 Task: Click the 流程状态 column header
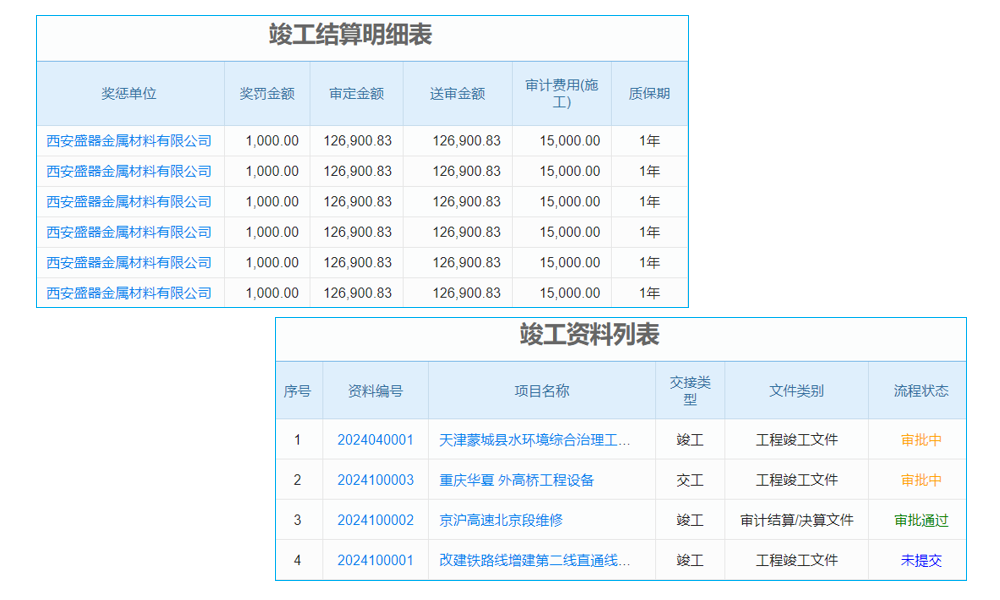click(919, 389)
